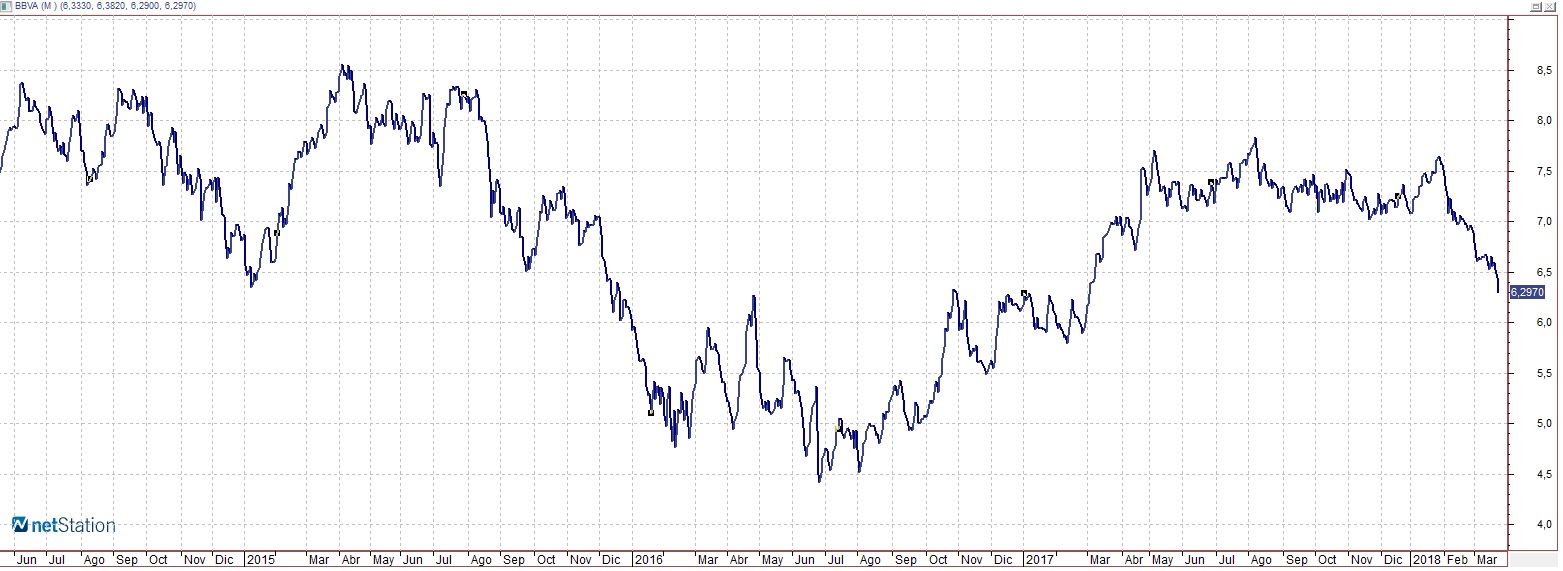Click the 4,0 price axis value
The height and width of the screenshot is (571, 1563).
click(1544, 524)
